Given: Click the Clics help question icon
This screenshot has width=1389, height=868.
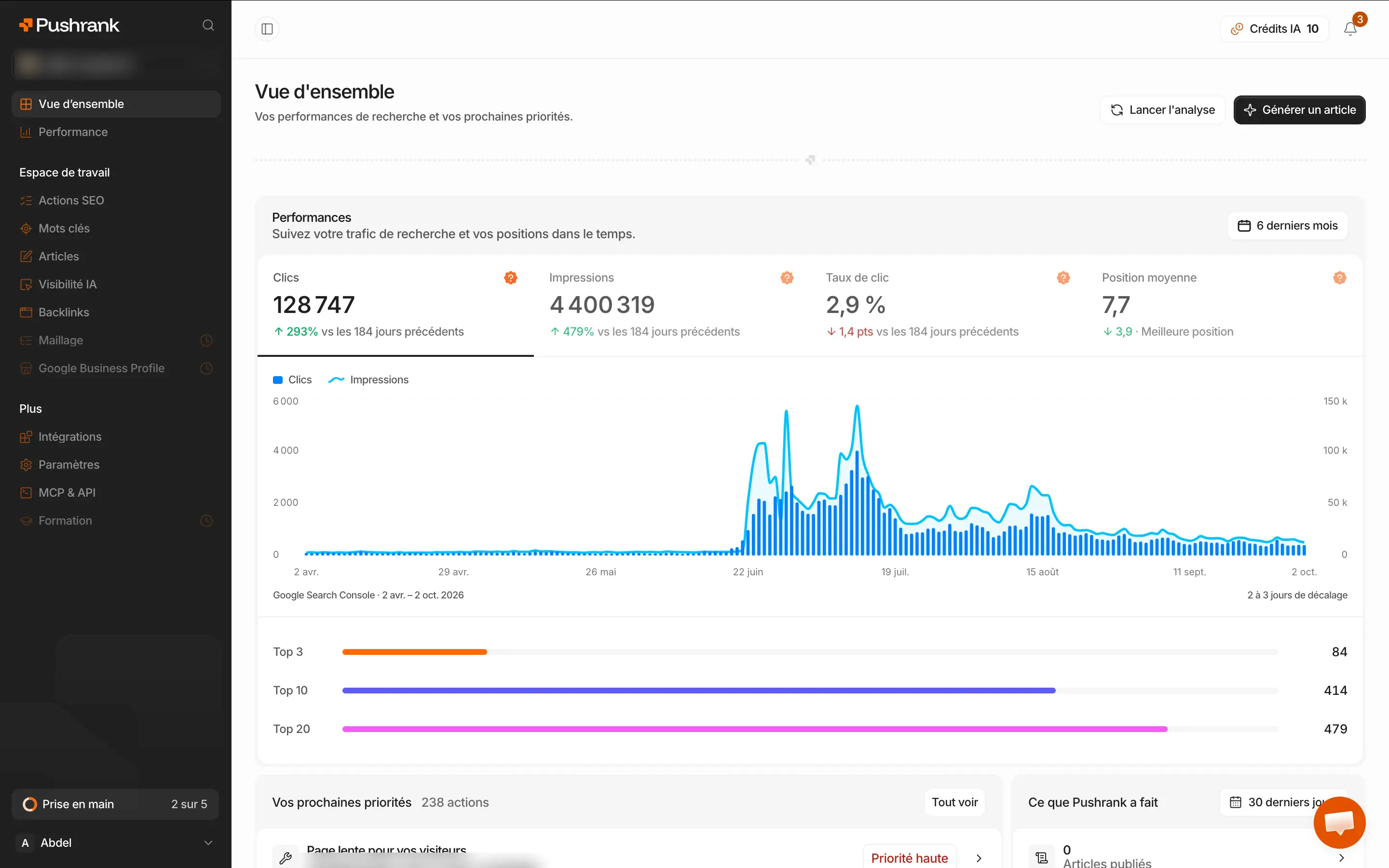Looking at the screenshot, I should pos(510,278).
